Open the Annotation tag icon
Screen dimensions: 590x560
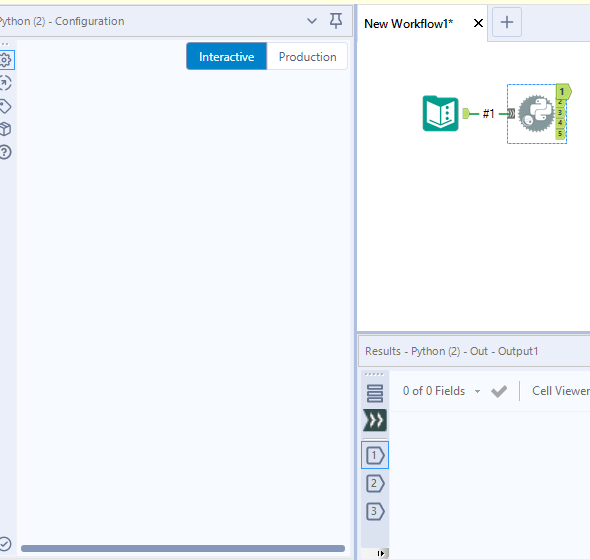[6, 106]
